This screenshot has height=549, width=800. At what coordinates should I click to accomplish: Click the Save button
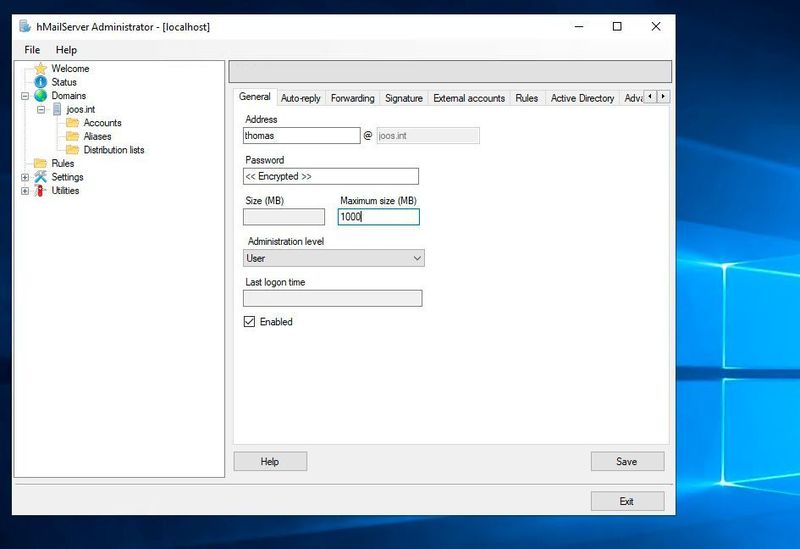pyautogui.click(x=627, y=461)
